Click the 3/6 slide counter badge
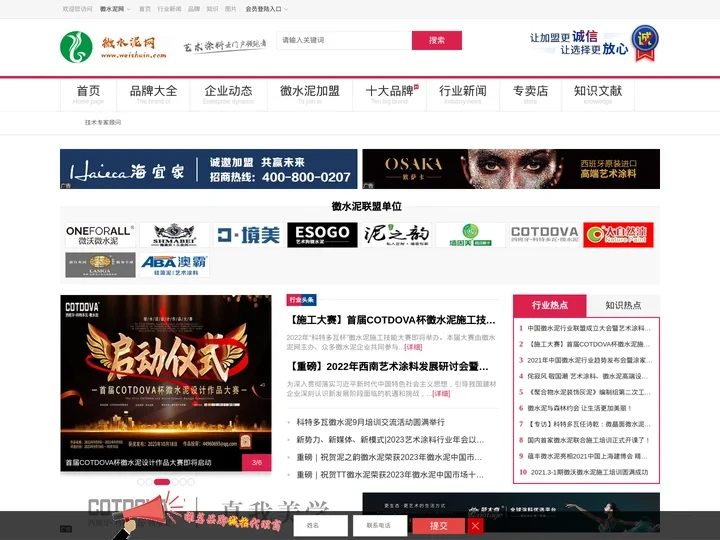 pos(257,462)
